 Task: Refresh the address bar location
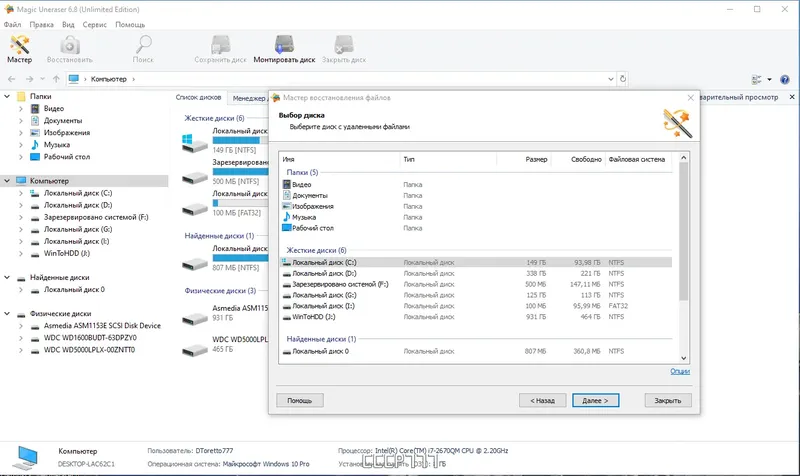tap(622, 79)
